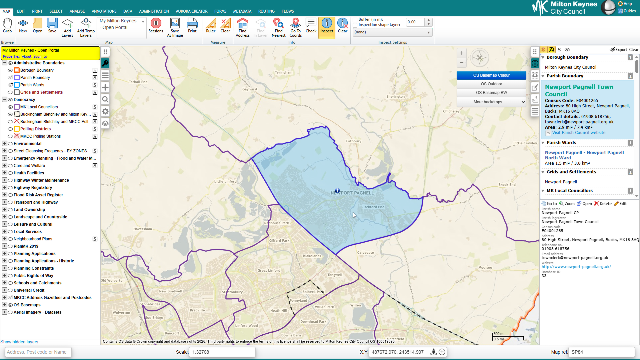Click the floppy disk Save icon
The image size is (640, 360).
52,25
